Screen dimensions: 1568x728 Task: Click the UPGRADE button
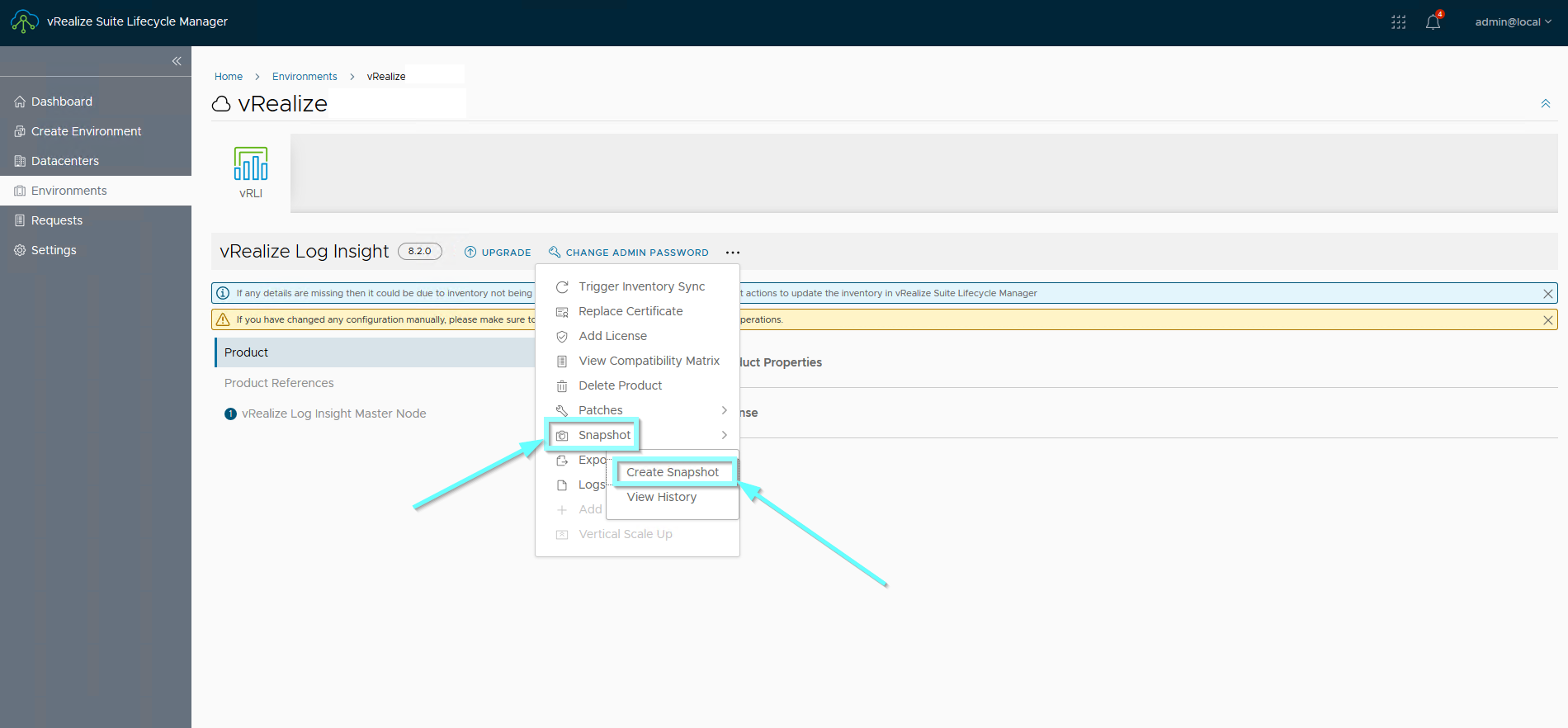coord(498,253)
